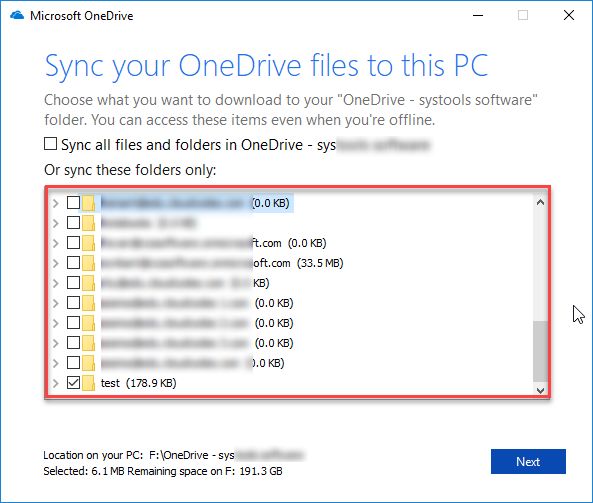Expand the 33.5 MB folder arrow
This screenshot has width=593, height=503.
[x=56, y=263]
